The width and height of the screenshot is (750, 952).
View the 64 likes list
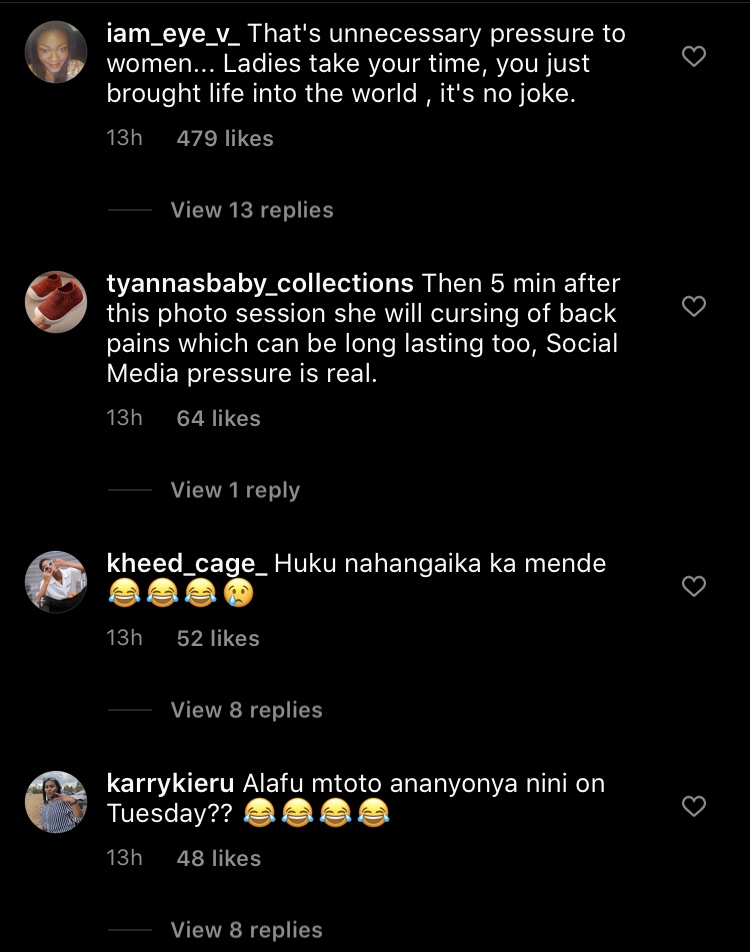pyautogui.click(x=218, y=418)
